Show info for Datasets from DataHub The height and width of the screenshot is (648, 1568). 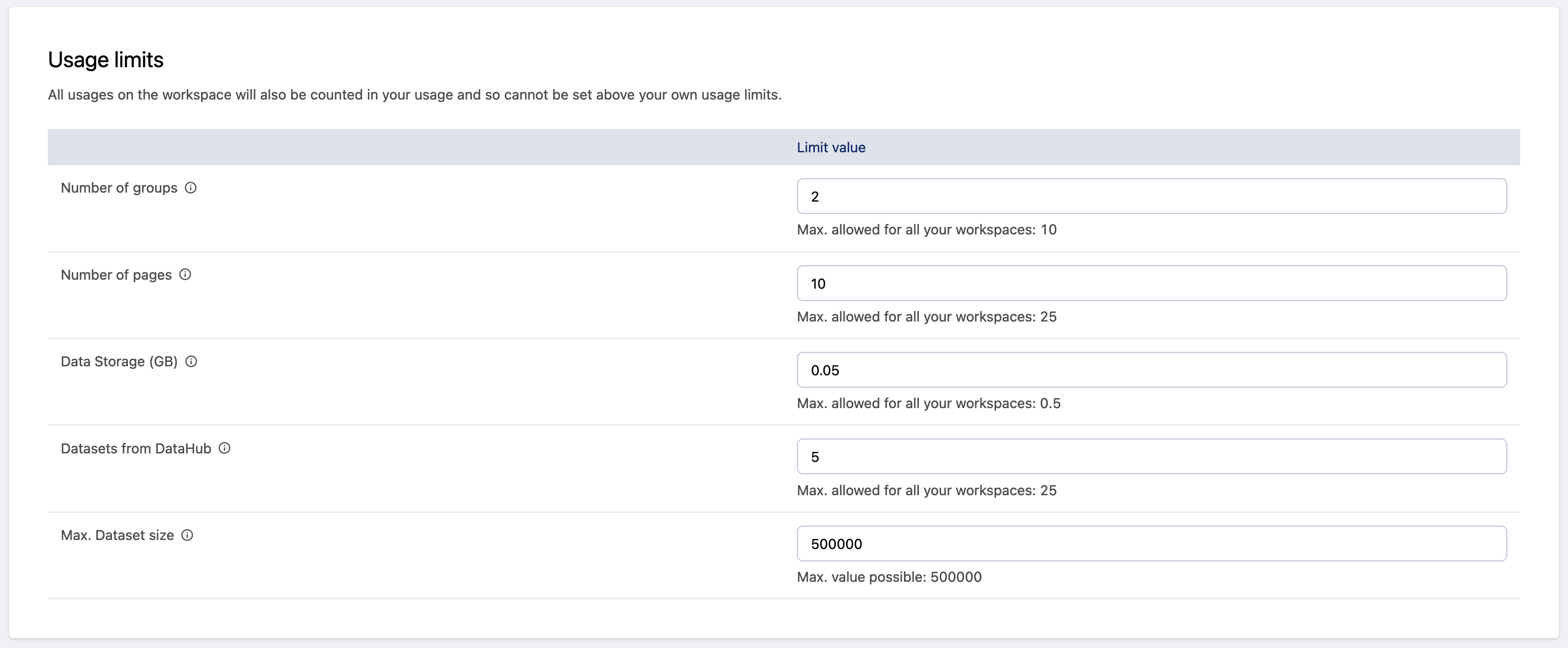[224, 448]
